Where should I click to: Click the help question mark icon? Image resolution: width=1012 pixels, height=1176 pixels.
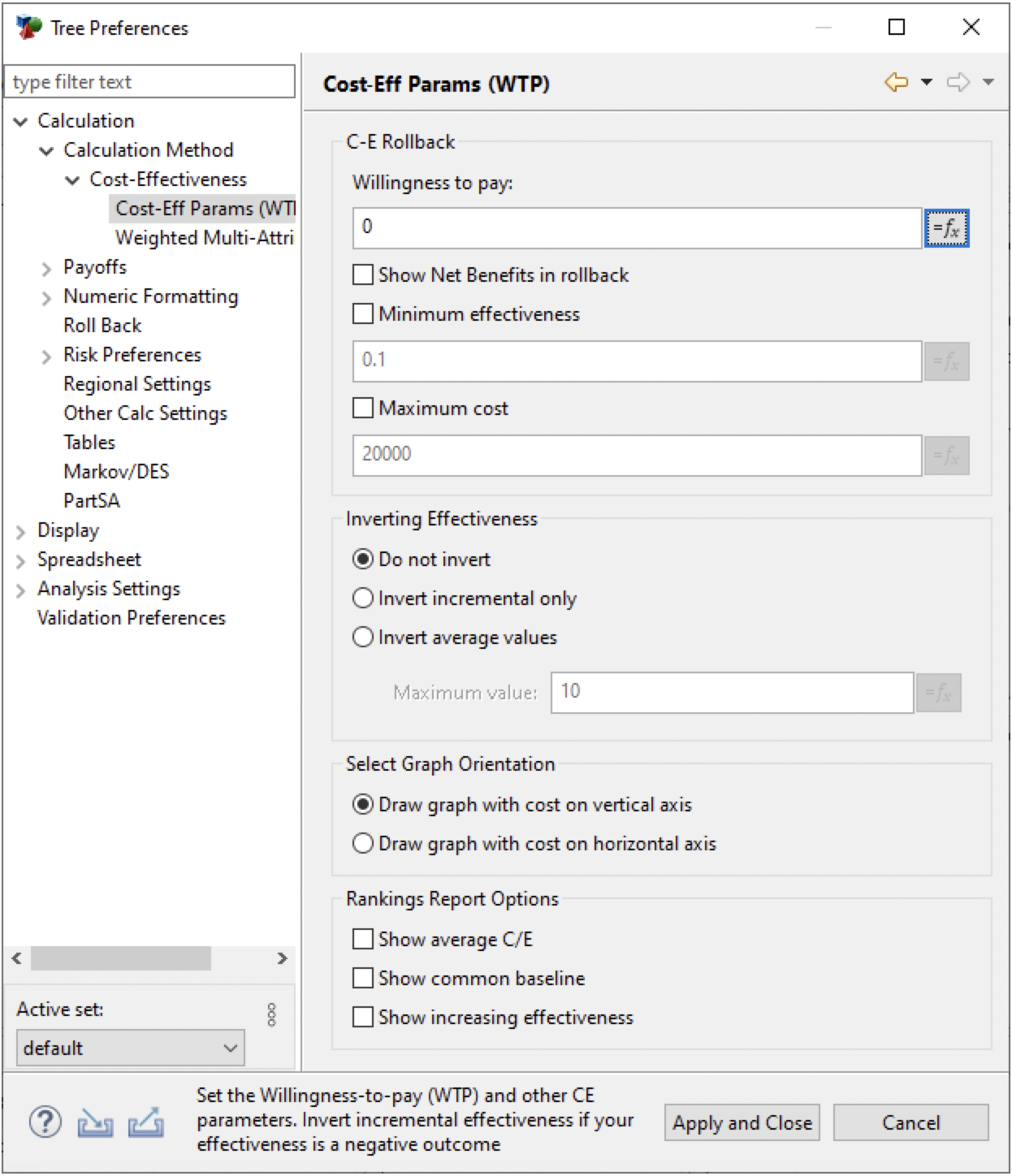(x=45, y=1122)
